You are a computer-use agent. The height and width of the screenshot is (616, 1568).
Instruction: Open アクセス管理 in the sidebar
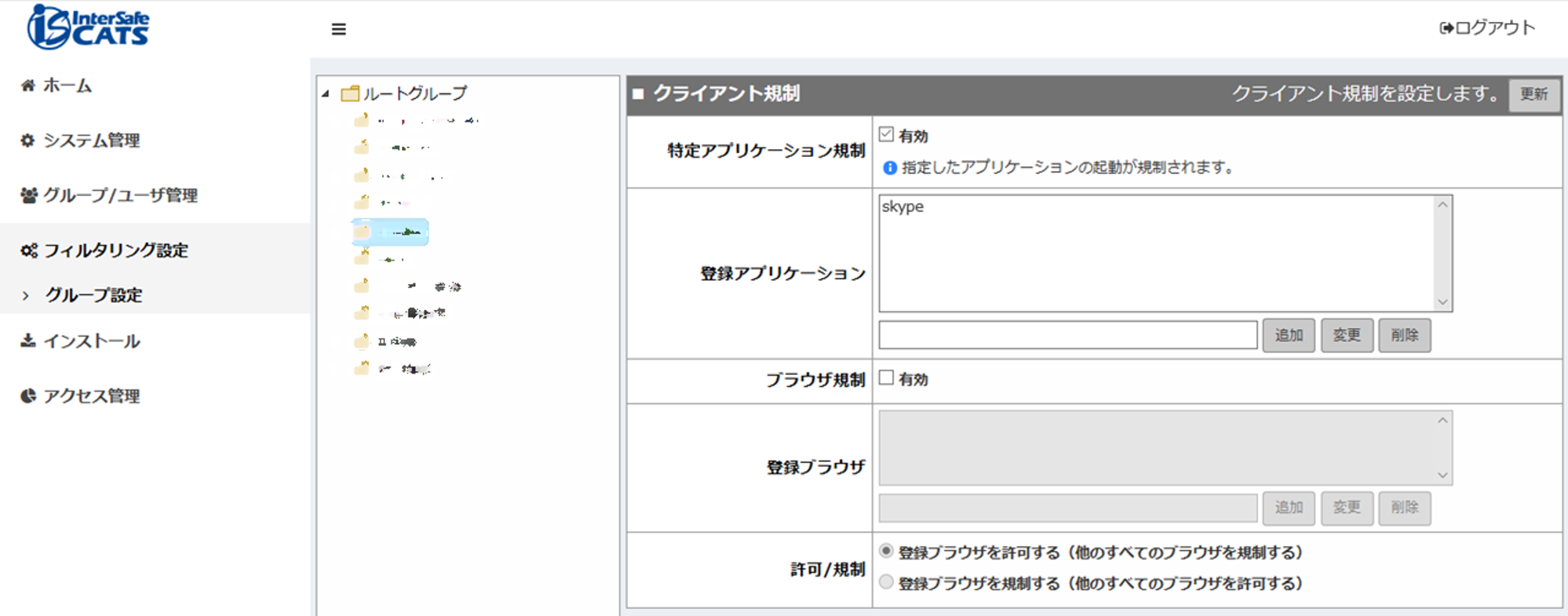92,395
